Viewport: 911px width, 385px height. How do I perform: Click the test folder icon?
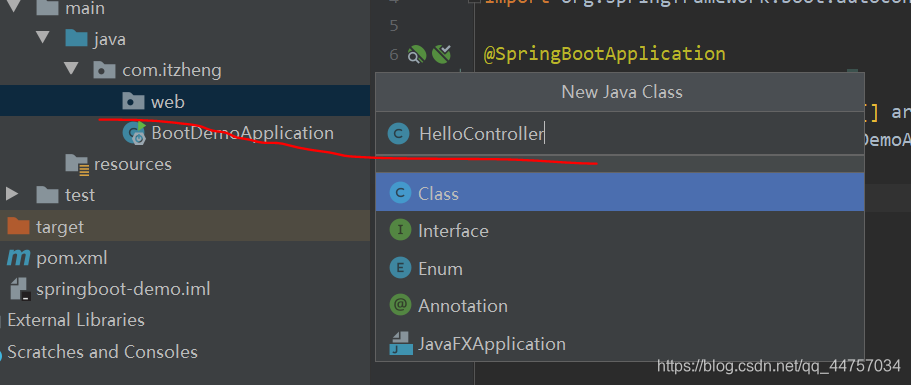tap(47, 195)
